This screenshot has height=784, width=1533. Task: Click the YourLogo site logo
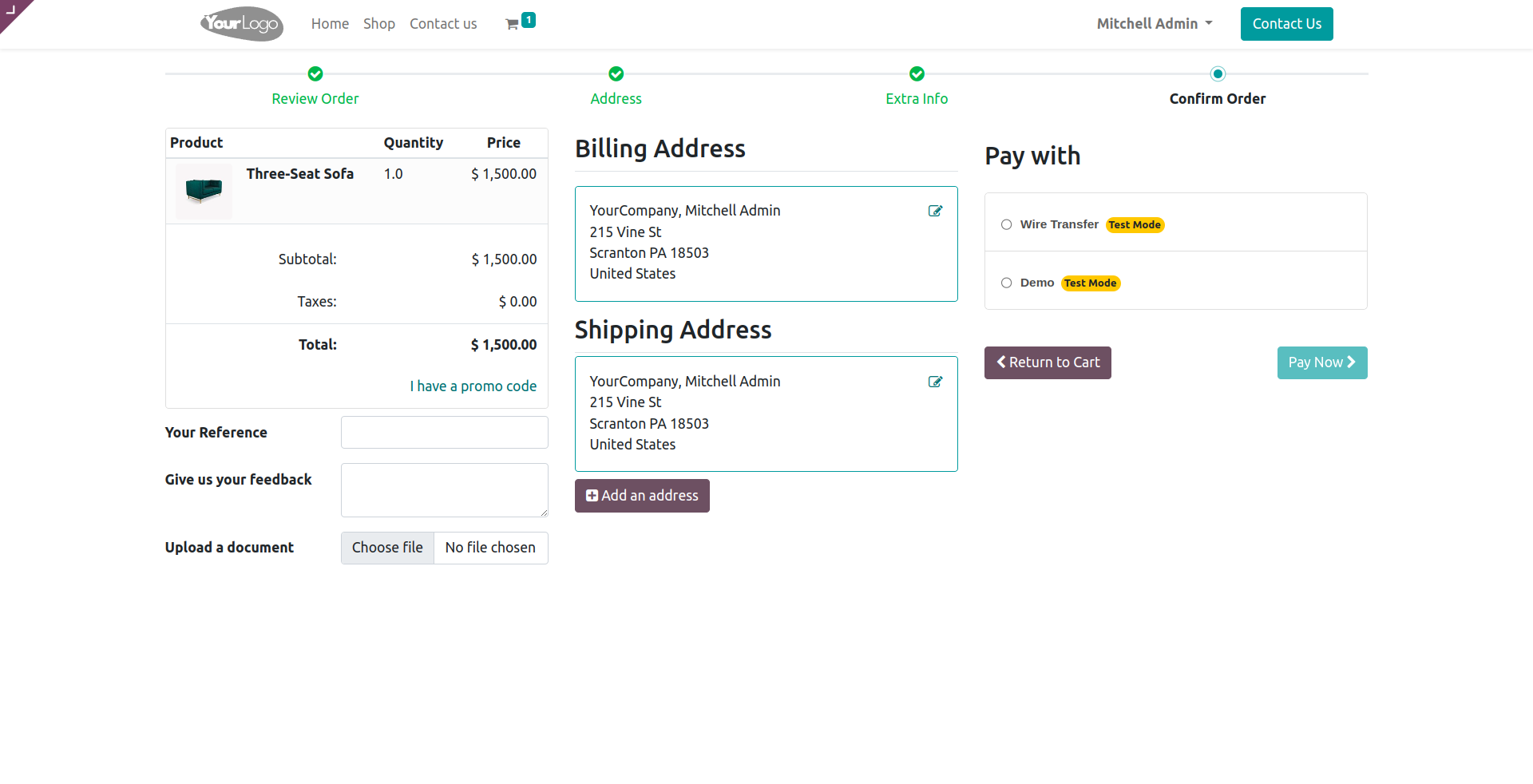241,24
